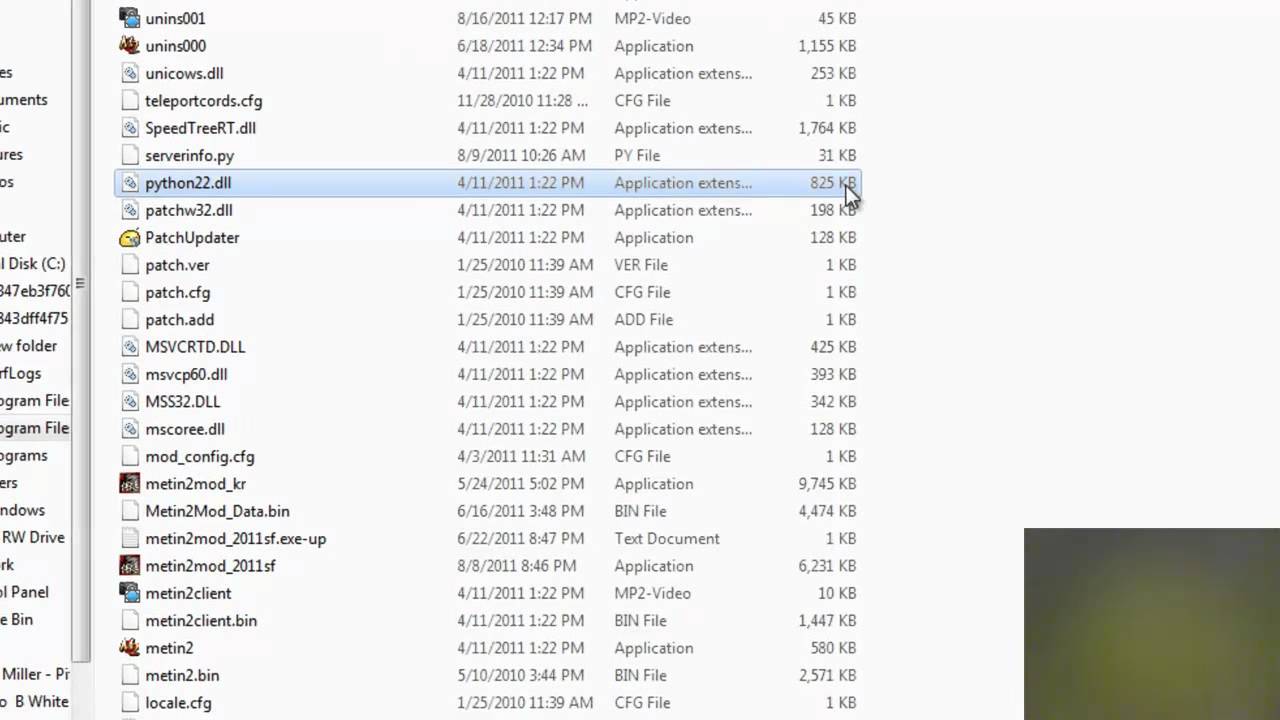The height and width of the screenshot is (720, 1280).
Task: Click the patch.ver file icon
Action: [129, 264]
